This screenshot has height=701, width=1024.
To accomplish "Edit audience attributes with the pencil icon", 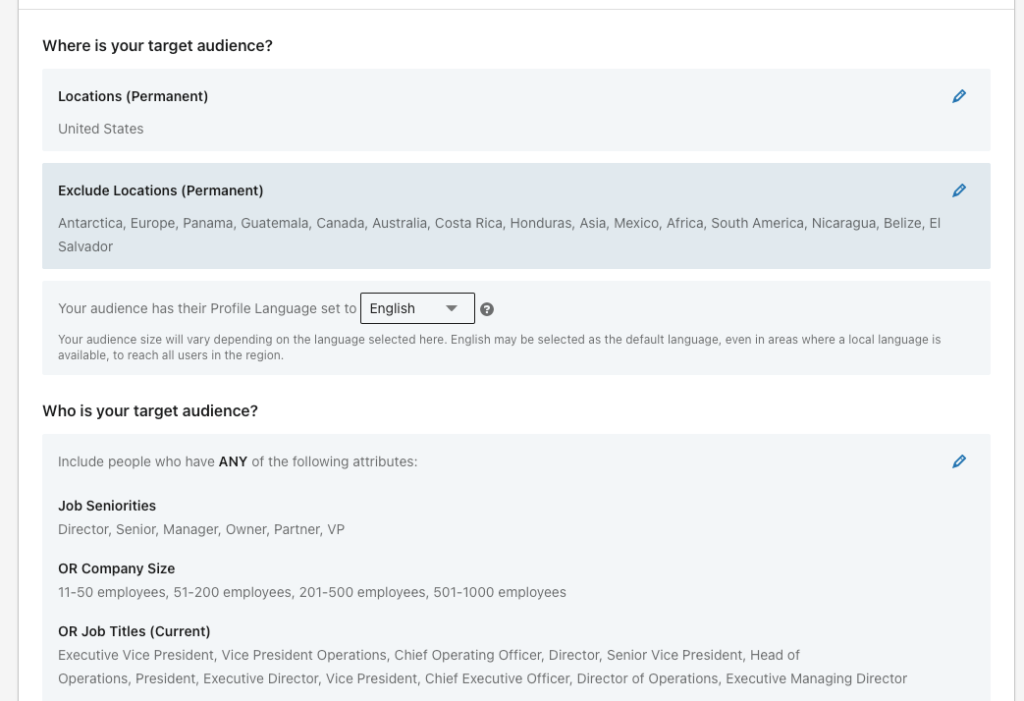I will tap(959, 461).
